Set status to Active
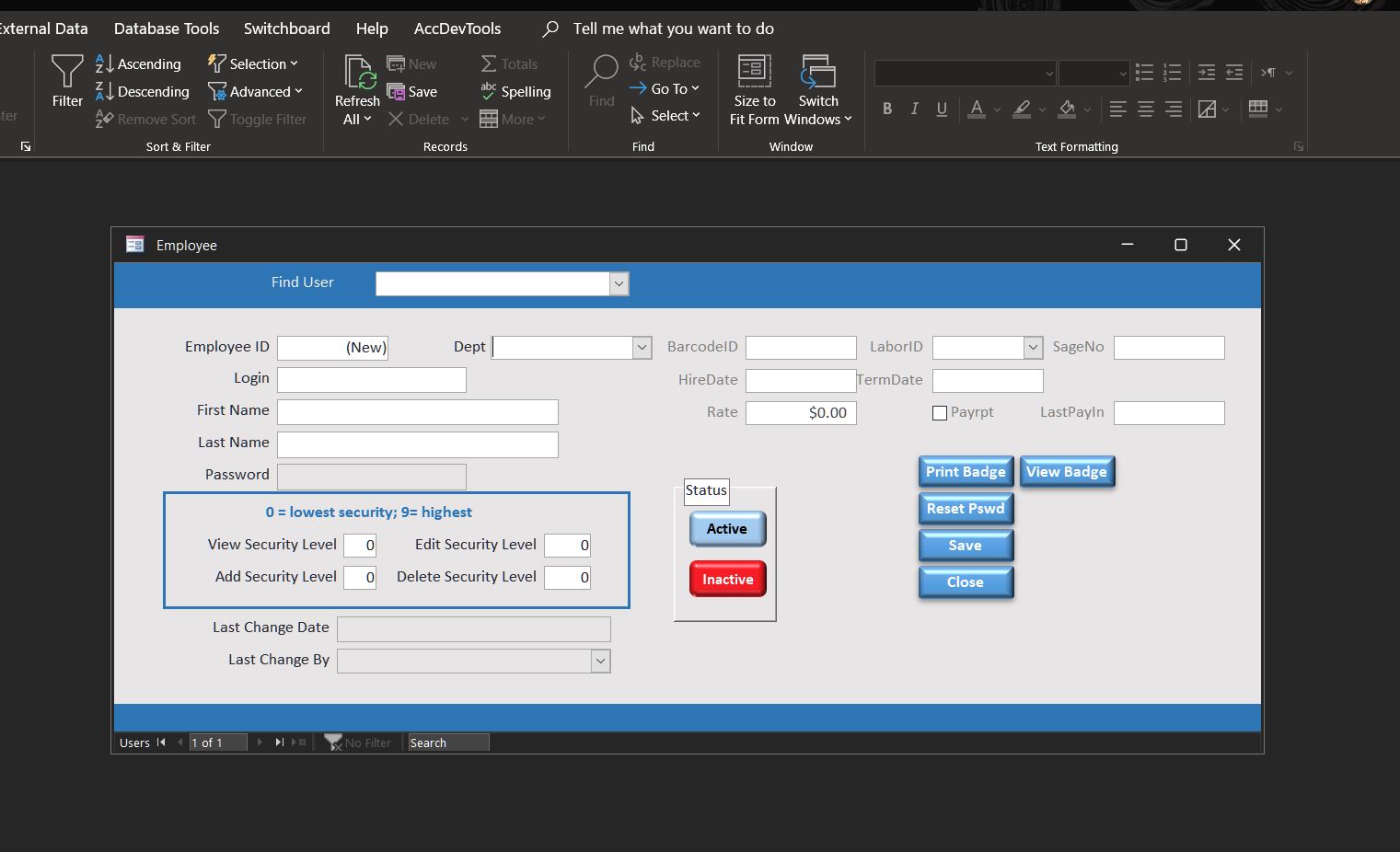Screen dimensions: 1400x852 (727, 529)
